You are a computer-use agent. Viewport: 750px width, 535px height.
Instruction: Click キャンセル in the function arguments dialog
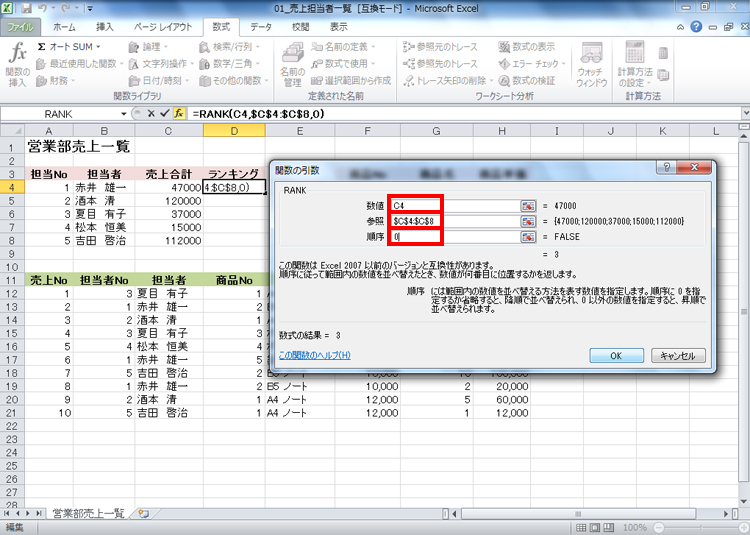[678, 356]
